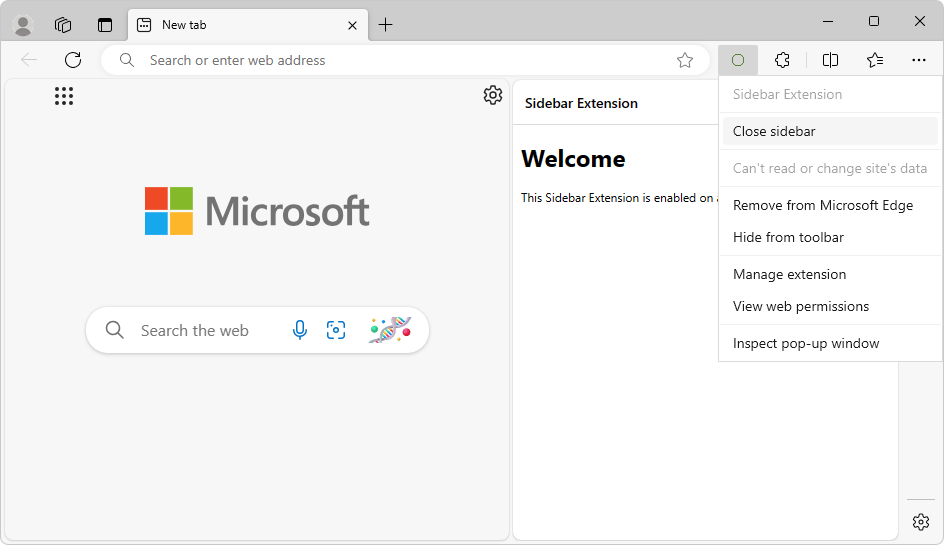Click Can't read or change site's data

[830, 169]
